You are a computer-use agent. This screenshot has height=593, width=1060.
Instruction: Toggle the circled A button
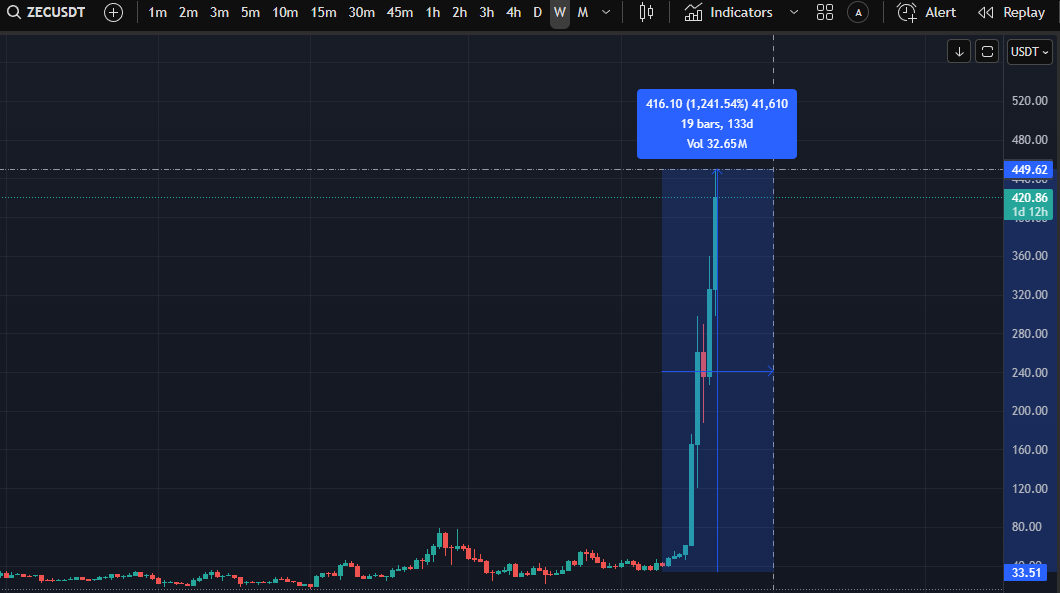point(857,13)
